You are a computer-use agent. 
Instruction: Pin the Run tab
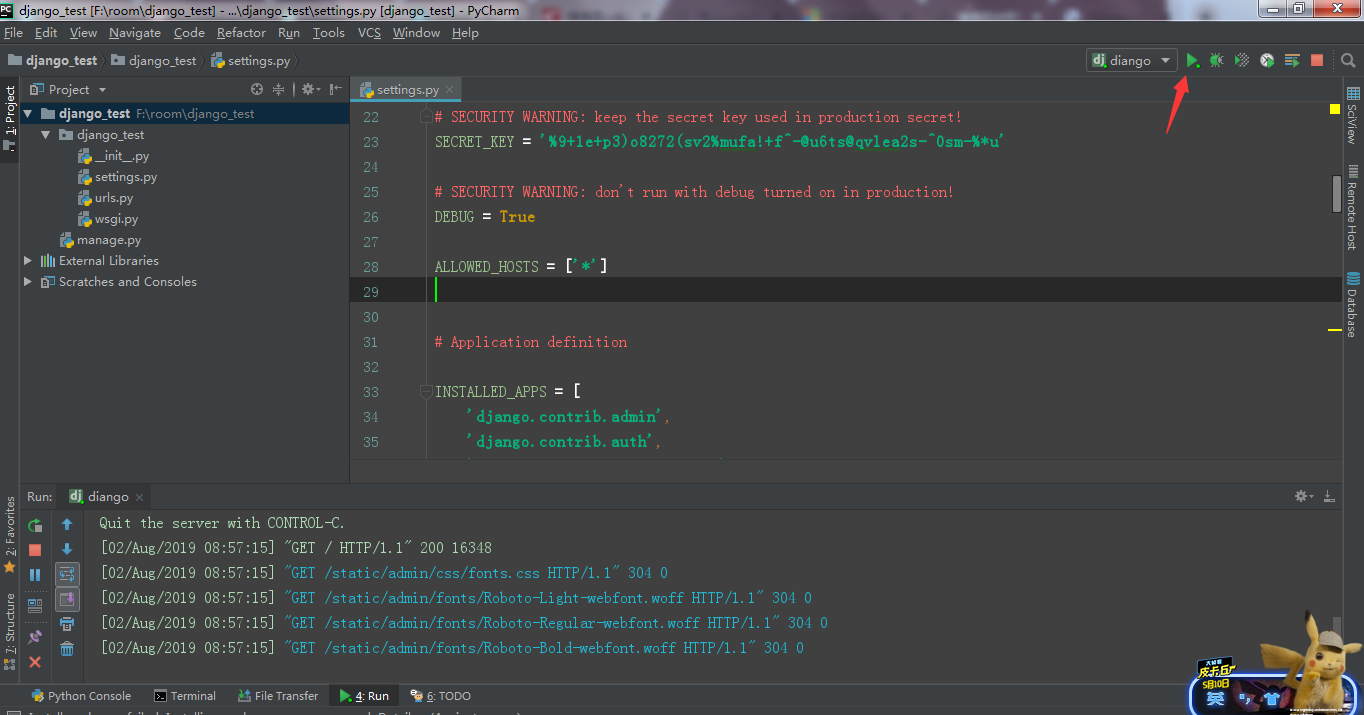35,636
